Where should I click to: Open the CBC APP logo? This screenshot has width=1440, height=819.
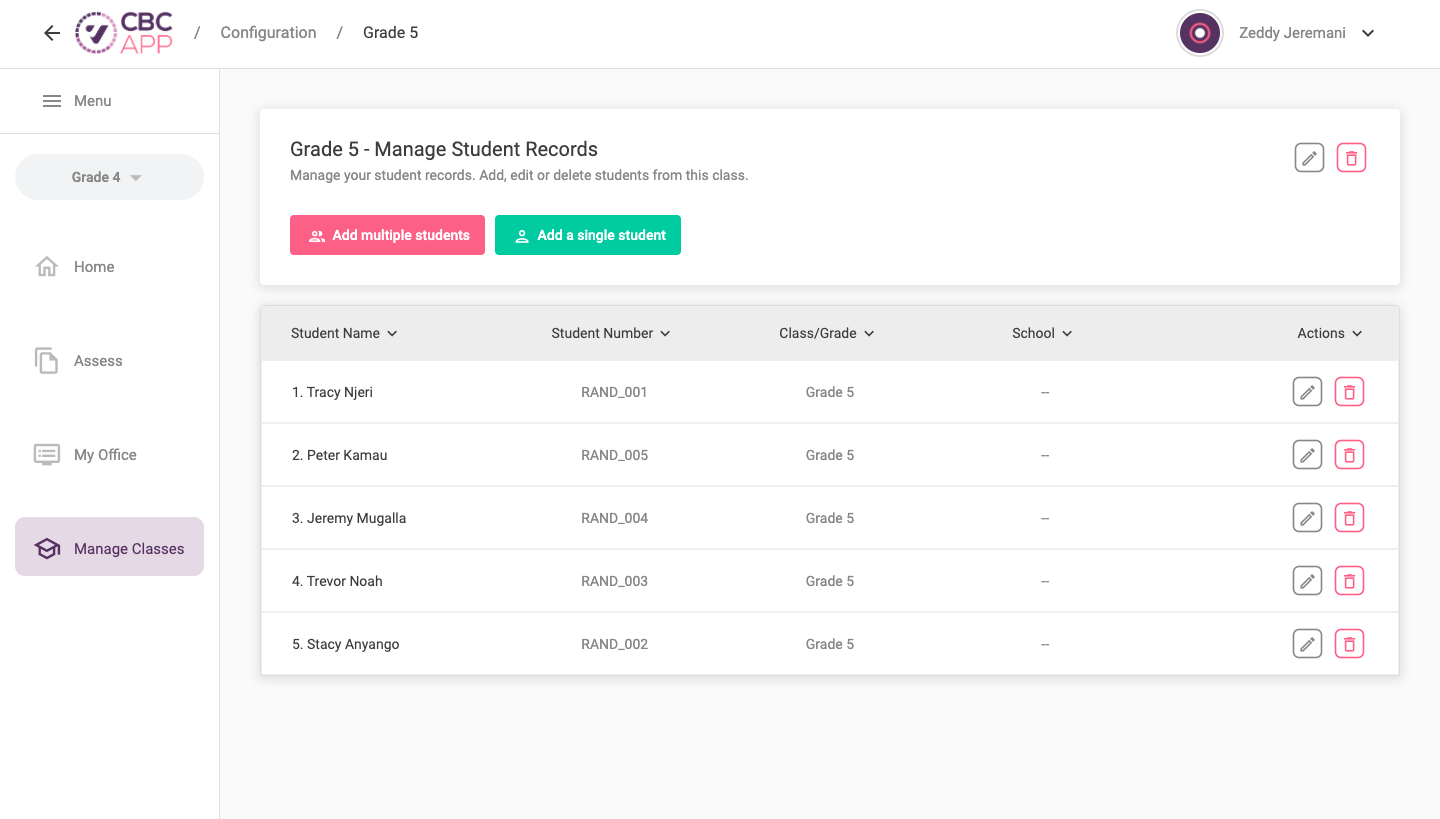124,33
